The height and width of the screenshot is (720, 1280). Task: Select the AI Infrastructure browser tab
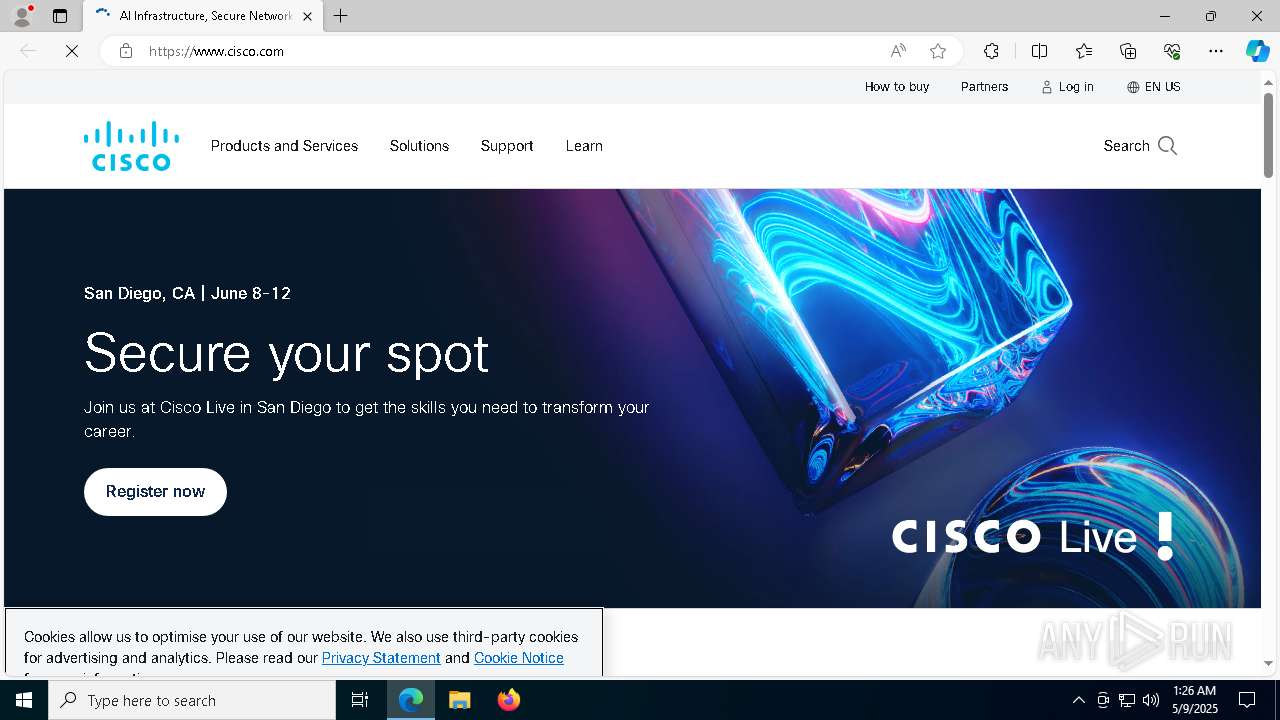pyautogui.click(x=204, y=16)
